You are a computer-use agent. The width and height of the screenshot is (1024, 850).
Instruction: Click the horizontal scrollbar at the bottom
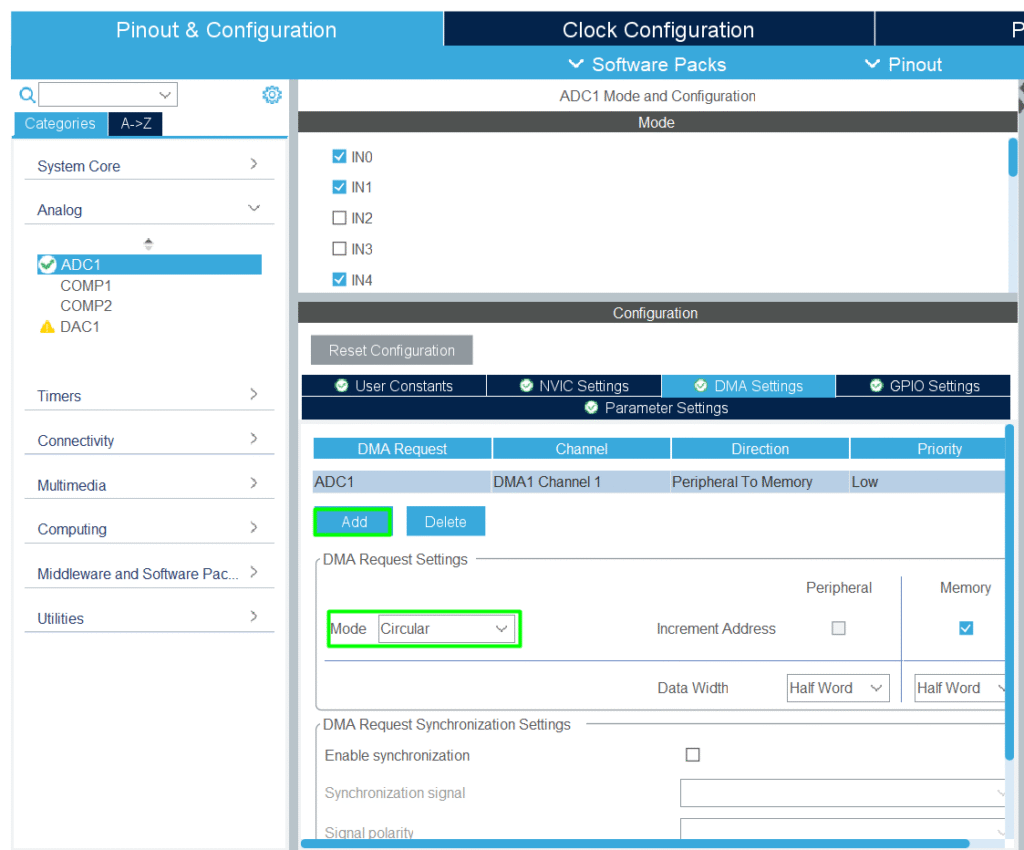pyautogui.click(x=630, y=843)
